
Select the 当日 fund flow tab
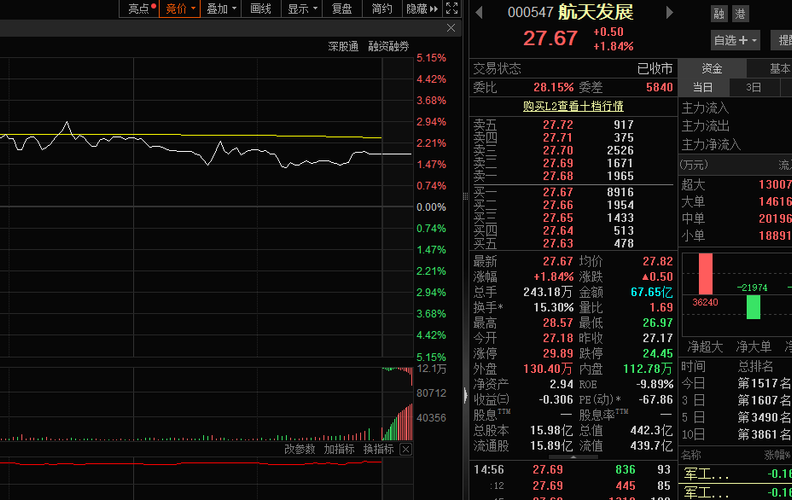point(703,87)
